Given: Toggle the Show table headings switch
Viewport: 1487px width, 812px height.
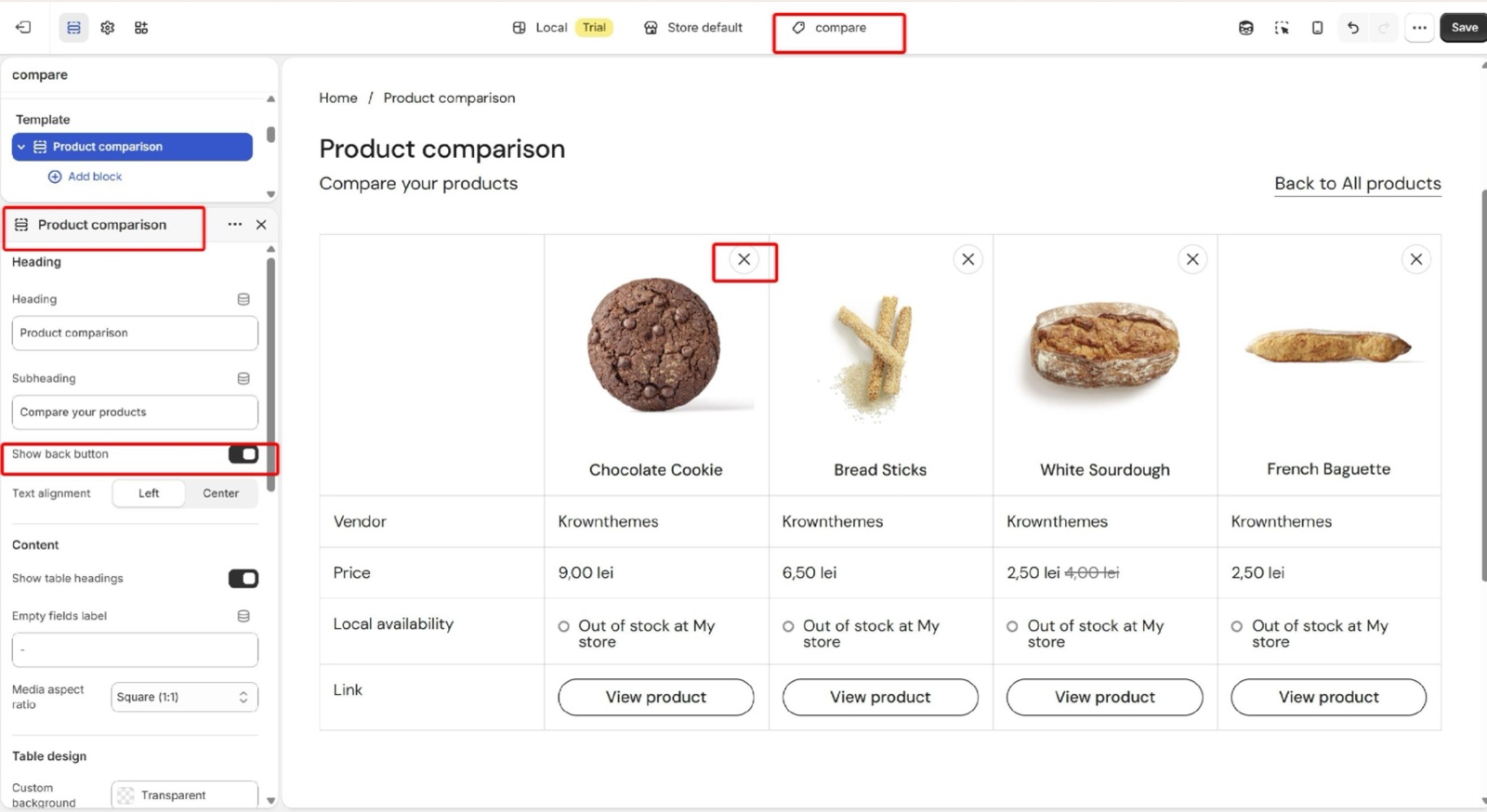Looking at the screenshot, I should tap(243, 579).
